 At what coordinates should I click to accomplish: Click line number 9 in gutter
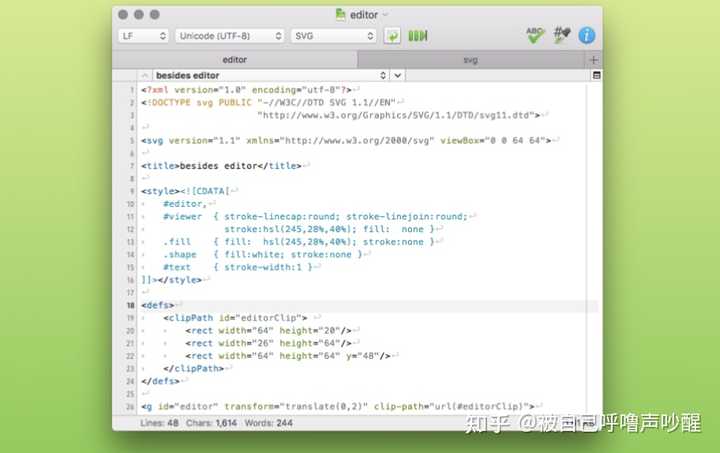[x=132, y=191]
